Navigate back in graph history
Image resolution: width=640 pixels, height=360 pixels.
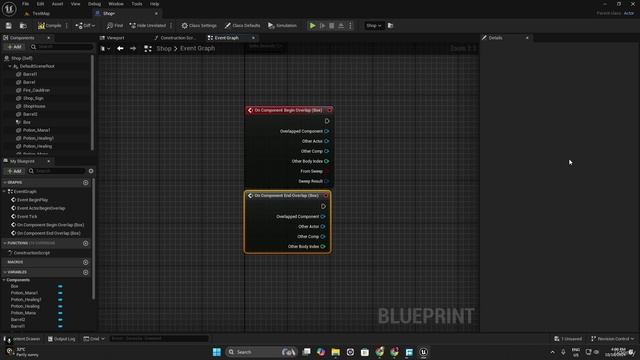pos(120,49)
